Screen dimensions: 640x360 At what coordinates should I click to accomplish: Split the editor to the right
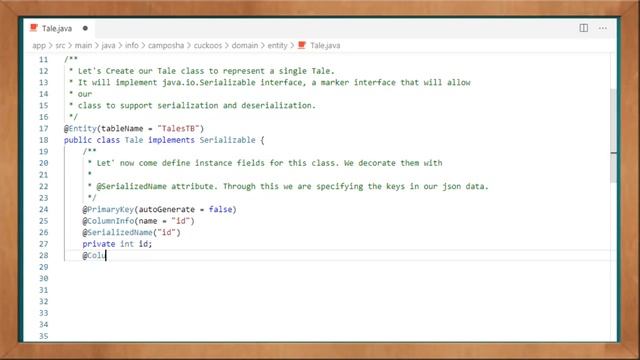[x=584, y=28]
